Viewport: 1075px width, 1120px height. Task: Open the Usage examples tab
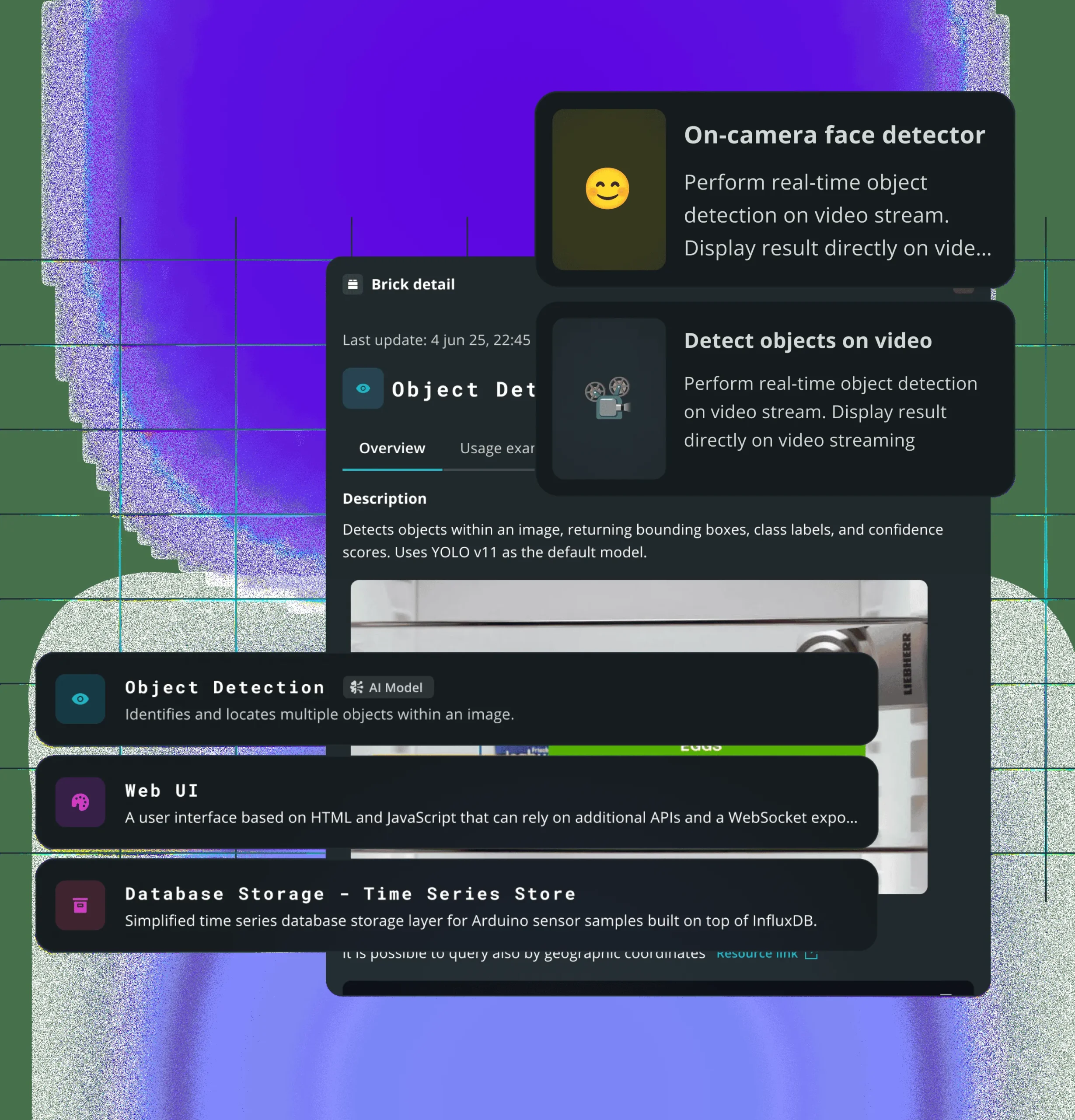[497, 448]
